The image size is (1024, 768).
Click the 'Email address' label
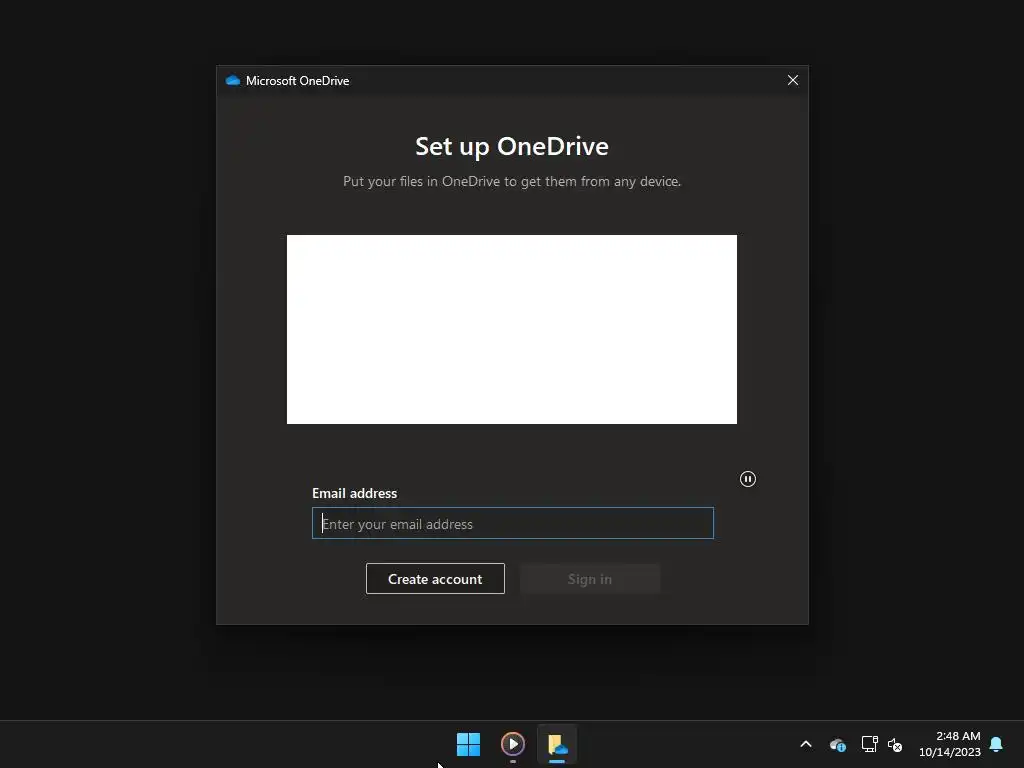click(x=355, y=493)
